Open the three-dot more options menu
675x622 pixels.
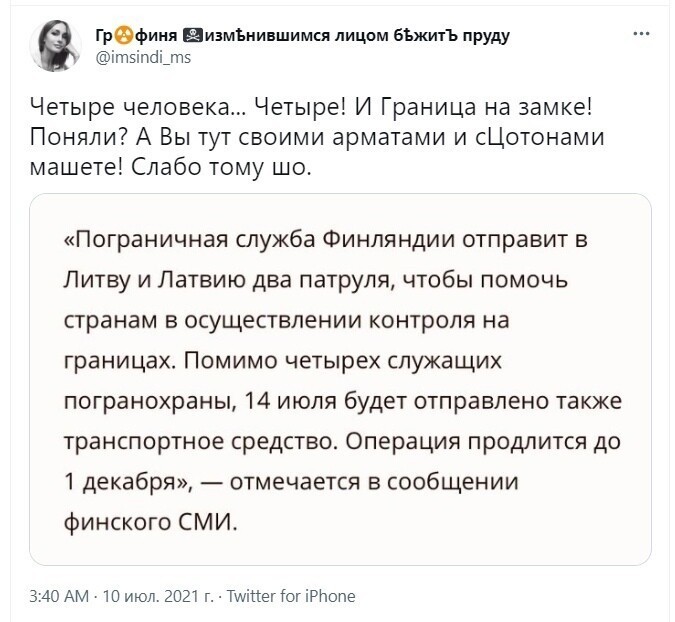click(x=641, y=34)
